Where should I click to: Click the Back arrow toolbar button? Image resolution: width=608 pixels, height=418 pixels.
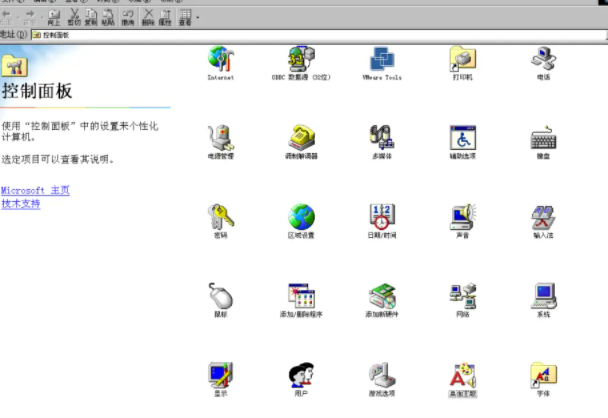7,18
